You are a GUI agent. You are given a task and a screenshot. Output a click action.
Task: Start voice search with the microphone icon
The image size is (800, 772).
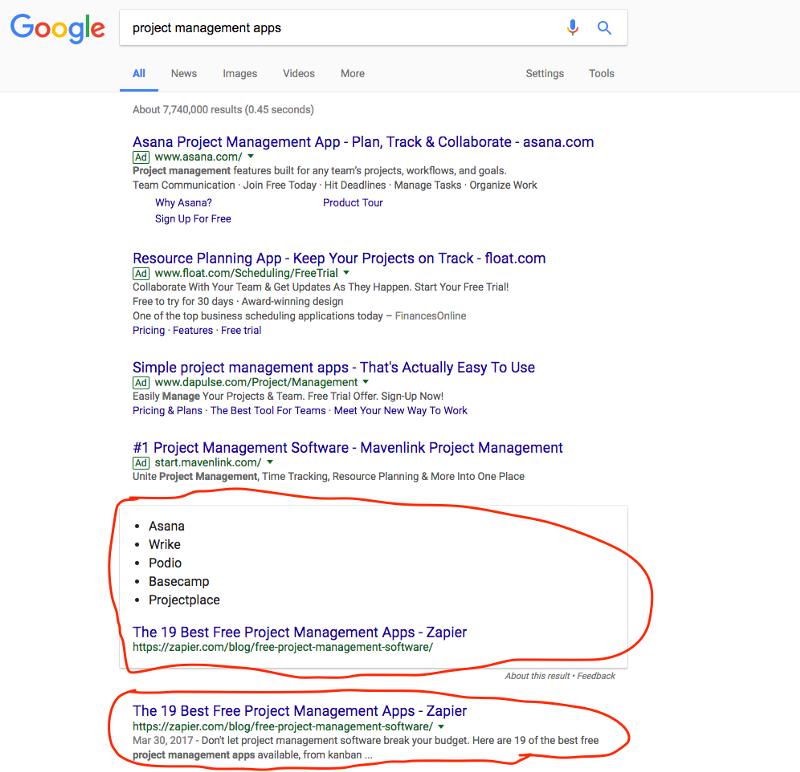pyautogui.click(x=572, y=28)
